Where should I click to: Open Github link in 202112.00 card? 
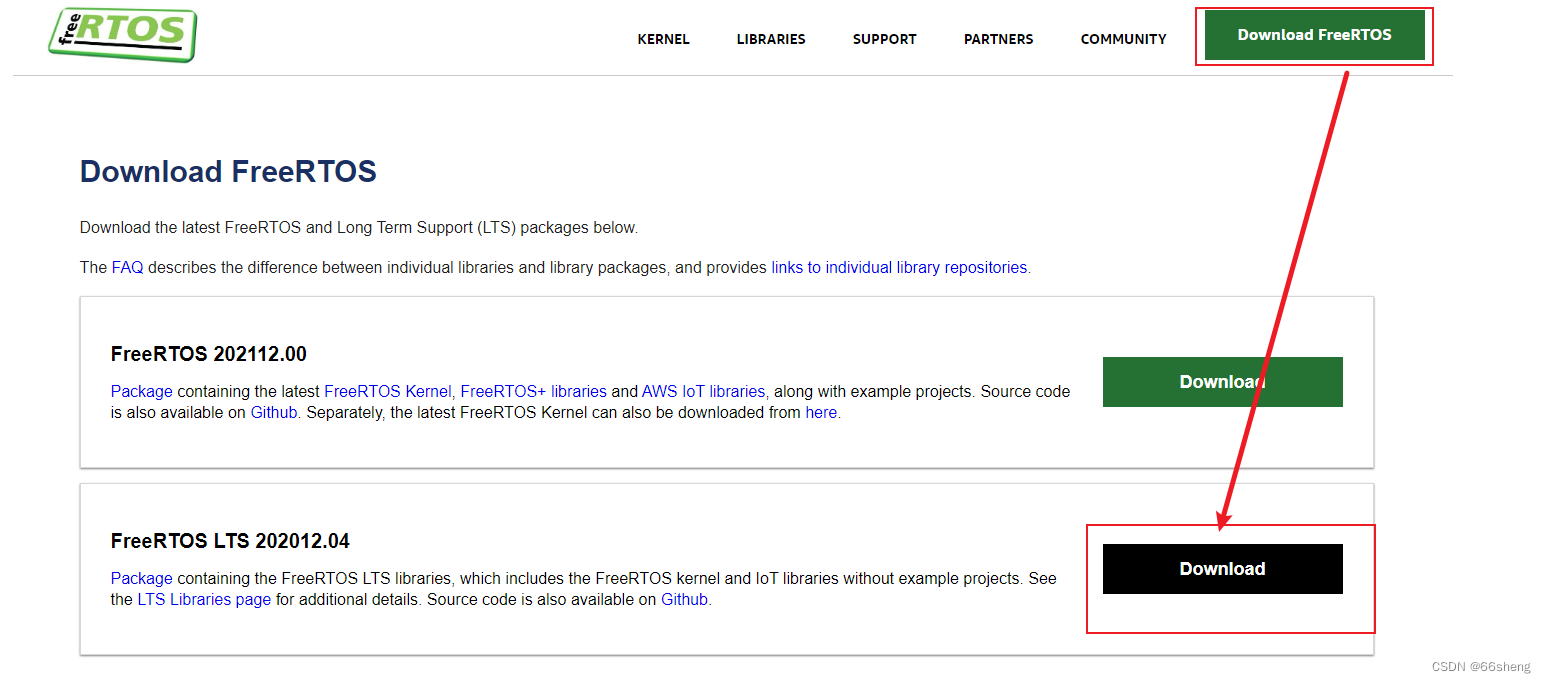pos(274,412)
